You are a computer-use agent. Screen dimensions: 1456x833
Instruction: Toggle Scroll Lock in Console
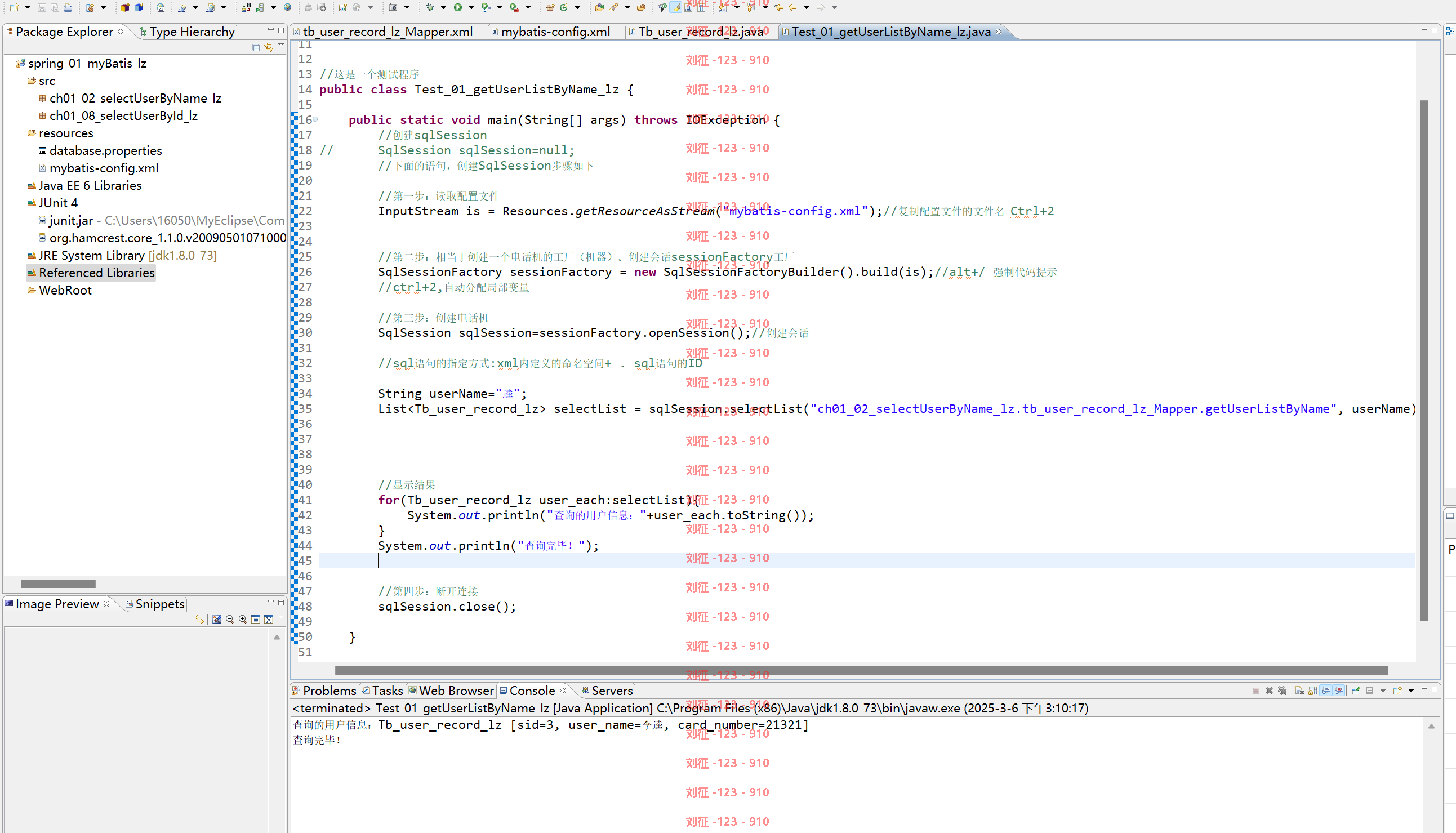pos(1312,691)
